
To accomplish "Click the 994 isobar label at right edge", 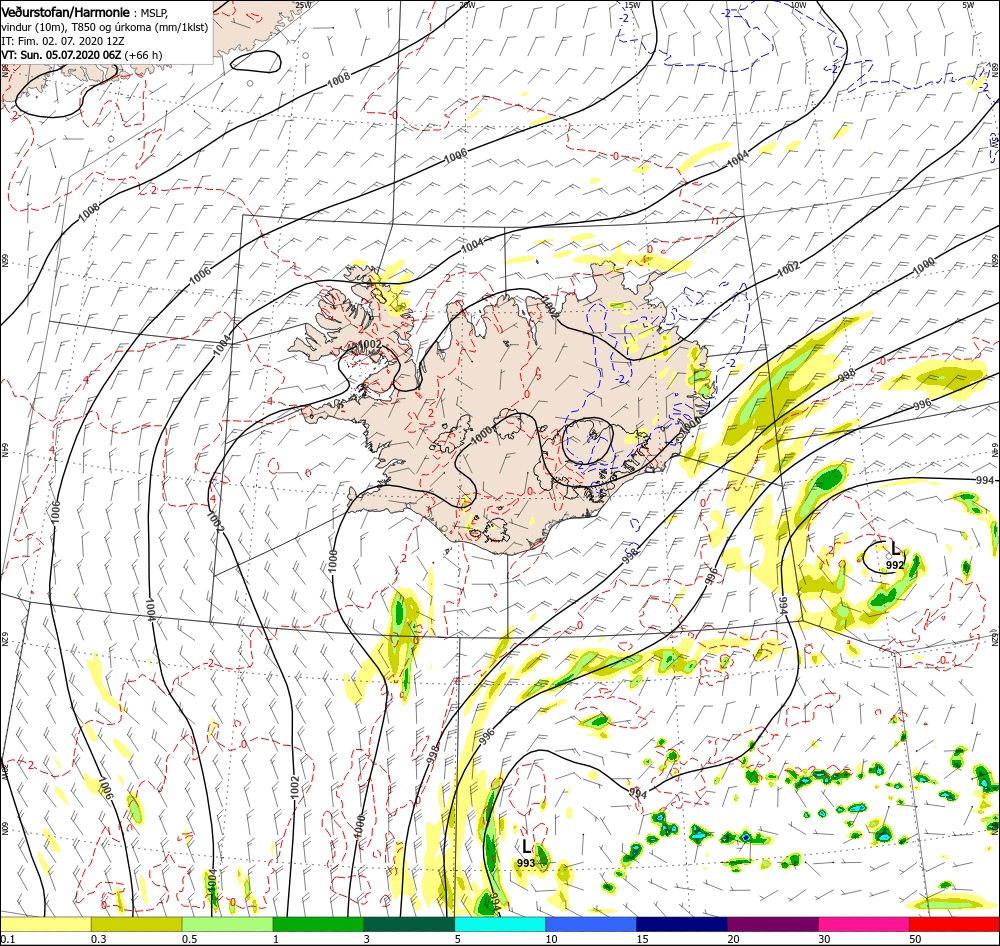I will 985,480.
